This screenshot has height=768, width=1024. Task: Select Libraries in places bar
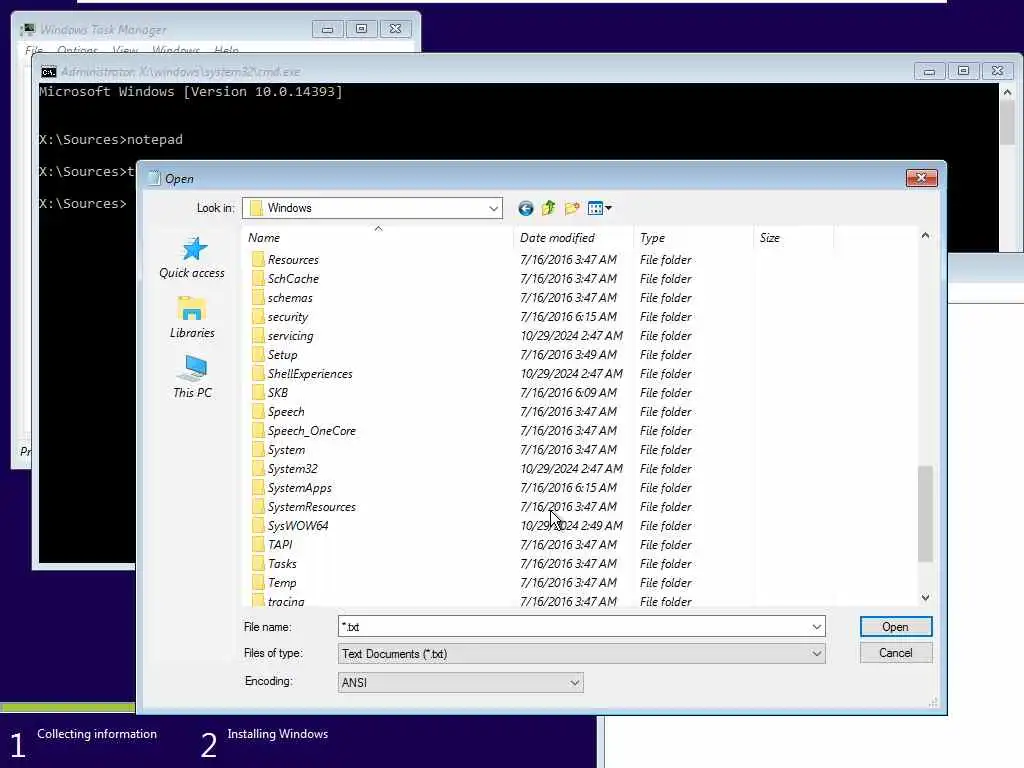click(192, 318)
